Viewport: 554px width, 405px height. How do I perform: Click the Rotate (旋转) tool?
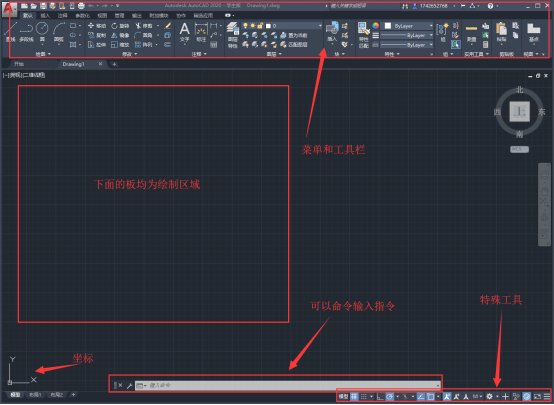120,26
